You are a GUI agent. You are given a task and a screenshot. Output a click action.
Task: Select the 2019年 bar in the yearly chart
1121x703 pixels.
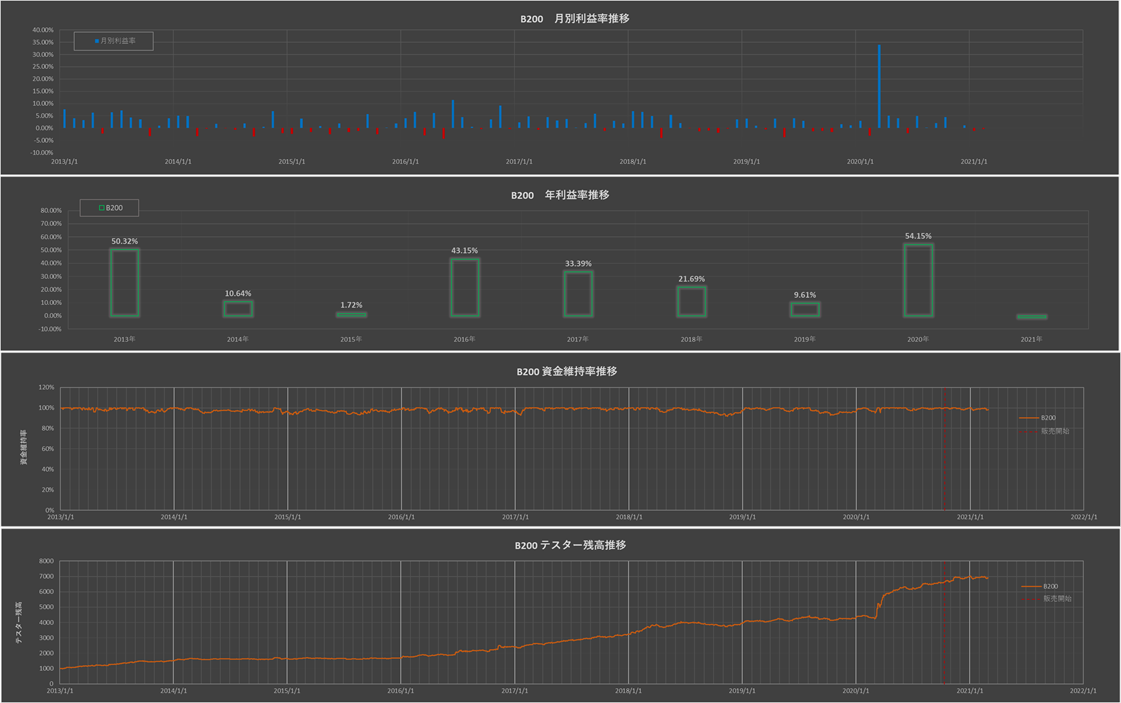[x=805, y=310]
